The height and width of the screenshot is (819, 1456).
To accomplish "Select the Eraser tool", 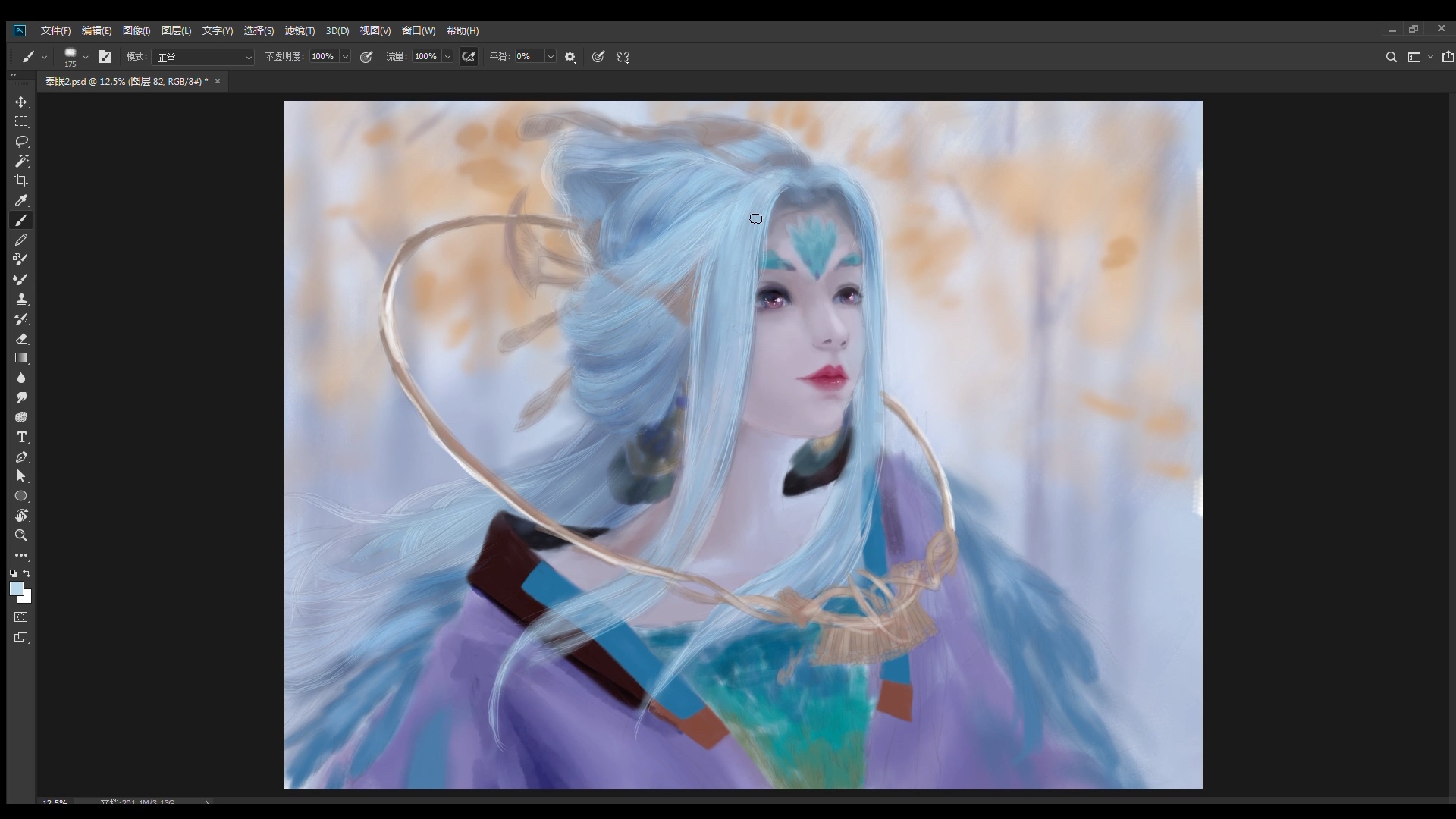I will tap(21, 339).
